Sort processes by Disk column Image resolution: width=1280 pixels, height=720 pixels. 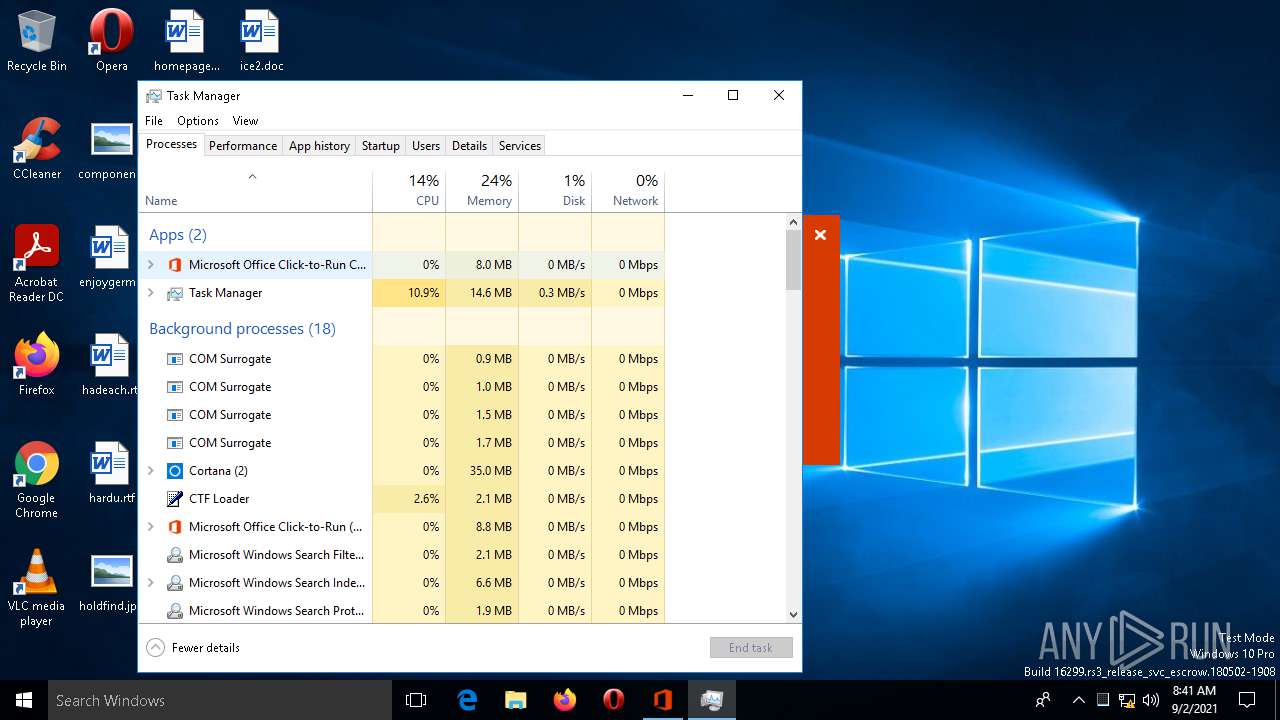555,190
